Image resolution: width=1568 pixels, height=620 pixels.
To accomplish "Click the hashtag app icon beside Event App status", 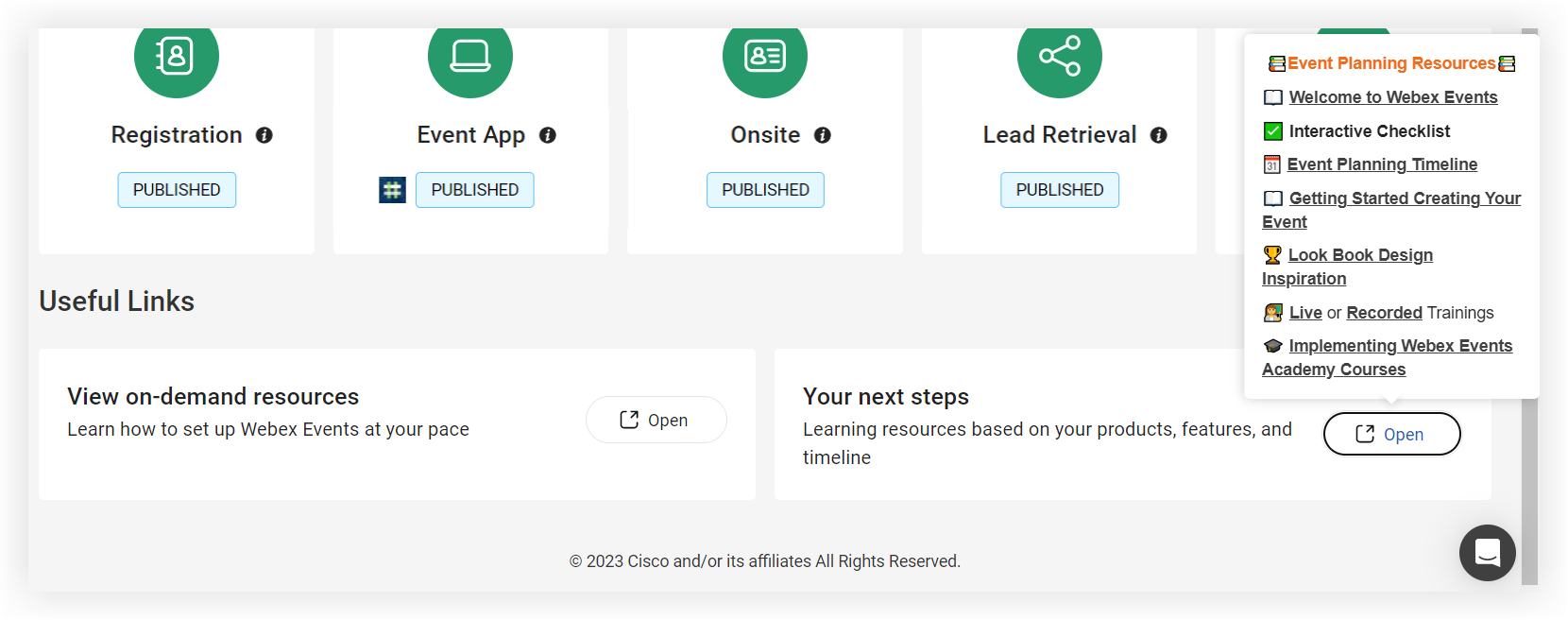I will tap(392, 190).
